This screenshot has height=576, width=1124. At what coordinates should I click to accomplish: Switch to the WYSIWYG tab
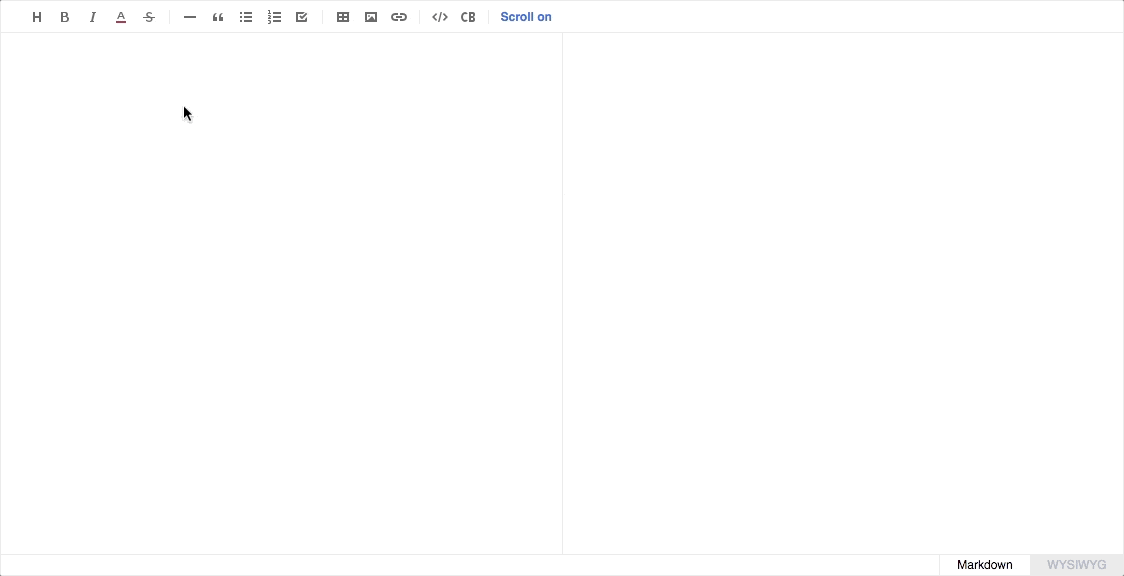pos(1076,565)
